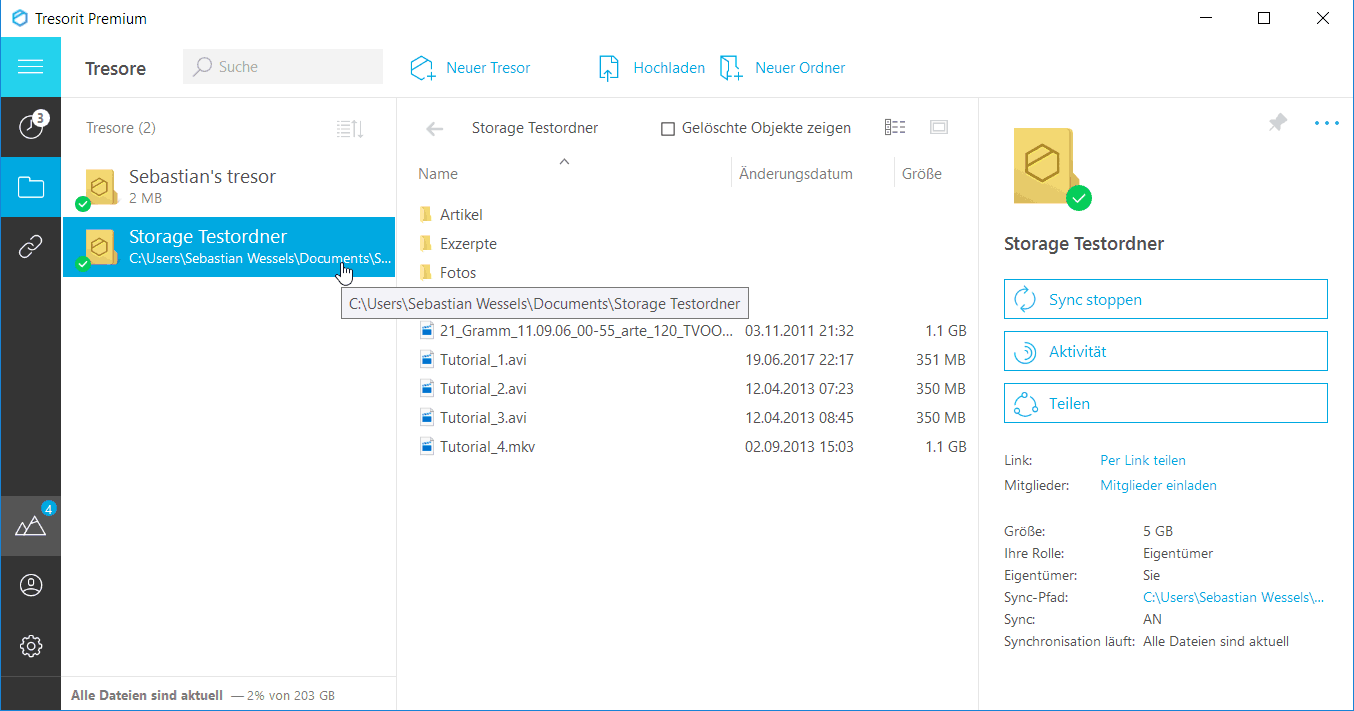The width and height of the screenshot is (1354, 711).
Task: Sort files by Name column header
Action: click(438, 174)
